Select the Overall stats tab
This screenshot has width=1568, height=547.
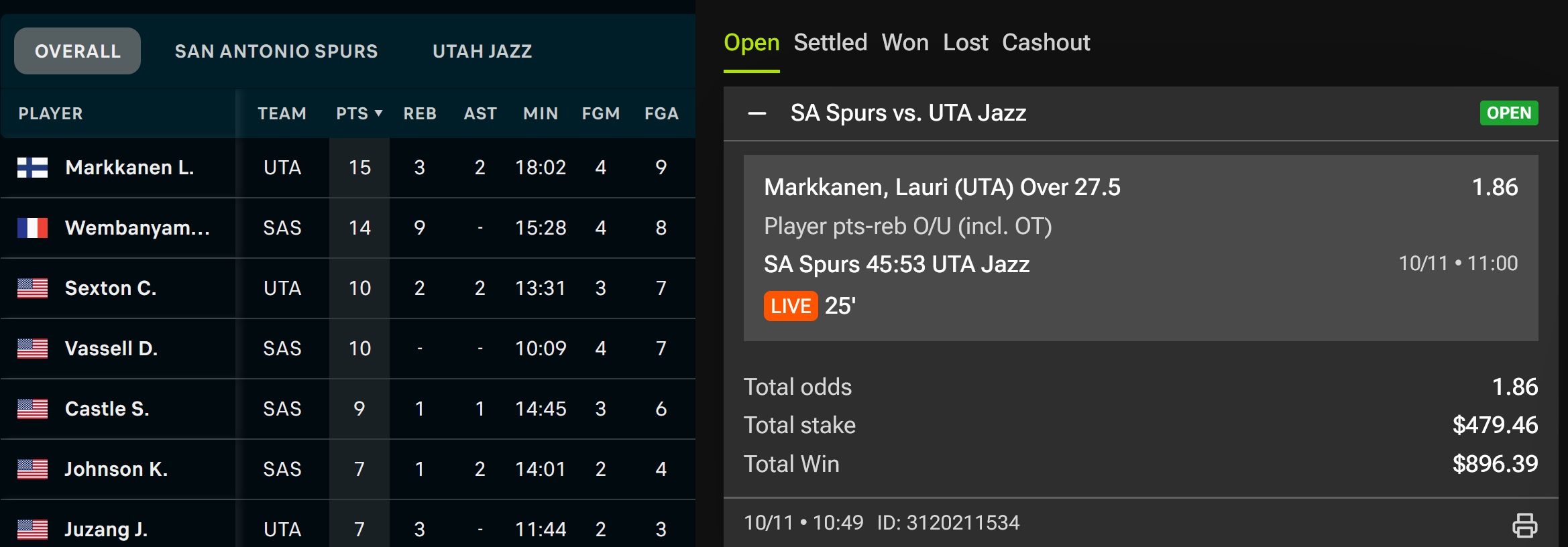click(77, 51)
